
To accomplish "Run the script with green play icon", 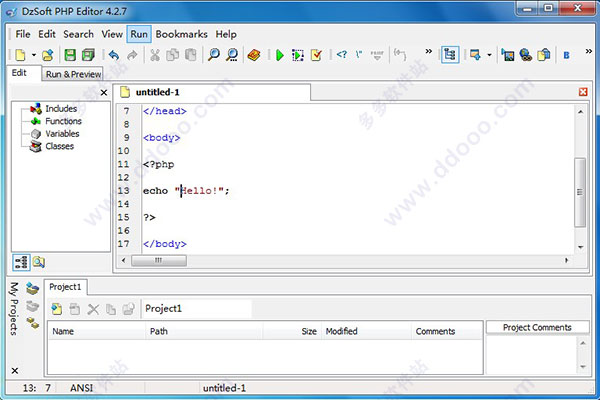I will click(280, 55).
